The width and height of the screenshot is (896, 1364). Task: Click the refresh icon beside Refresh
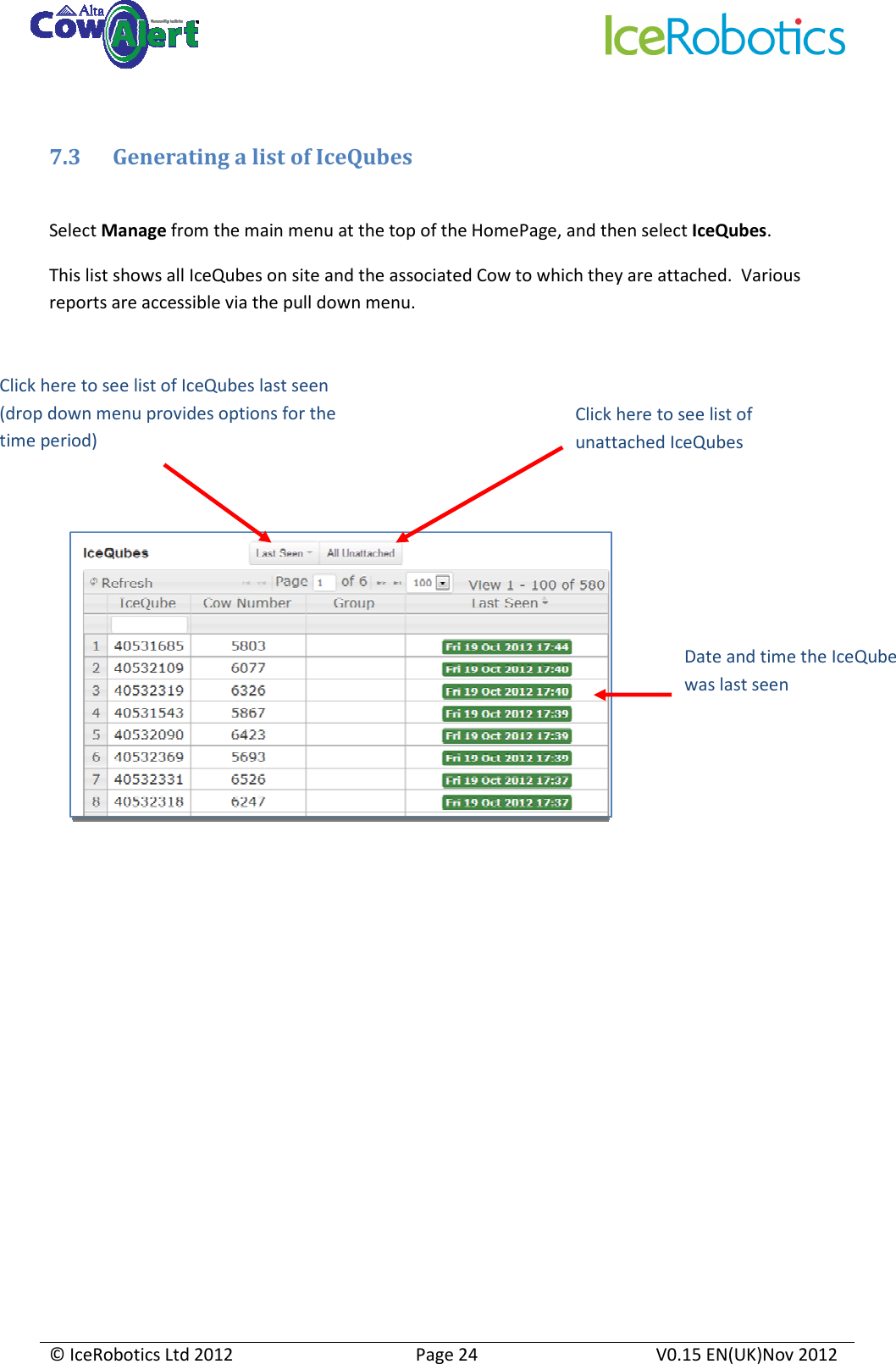(94, 582)
